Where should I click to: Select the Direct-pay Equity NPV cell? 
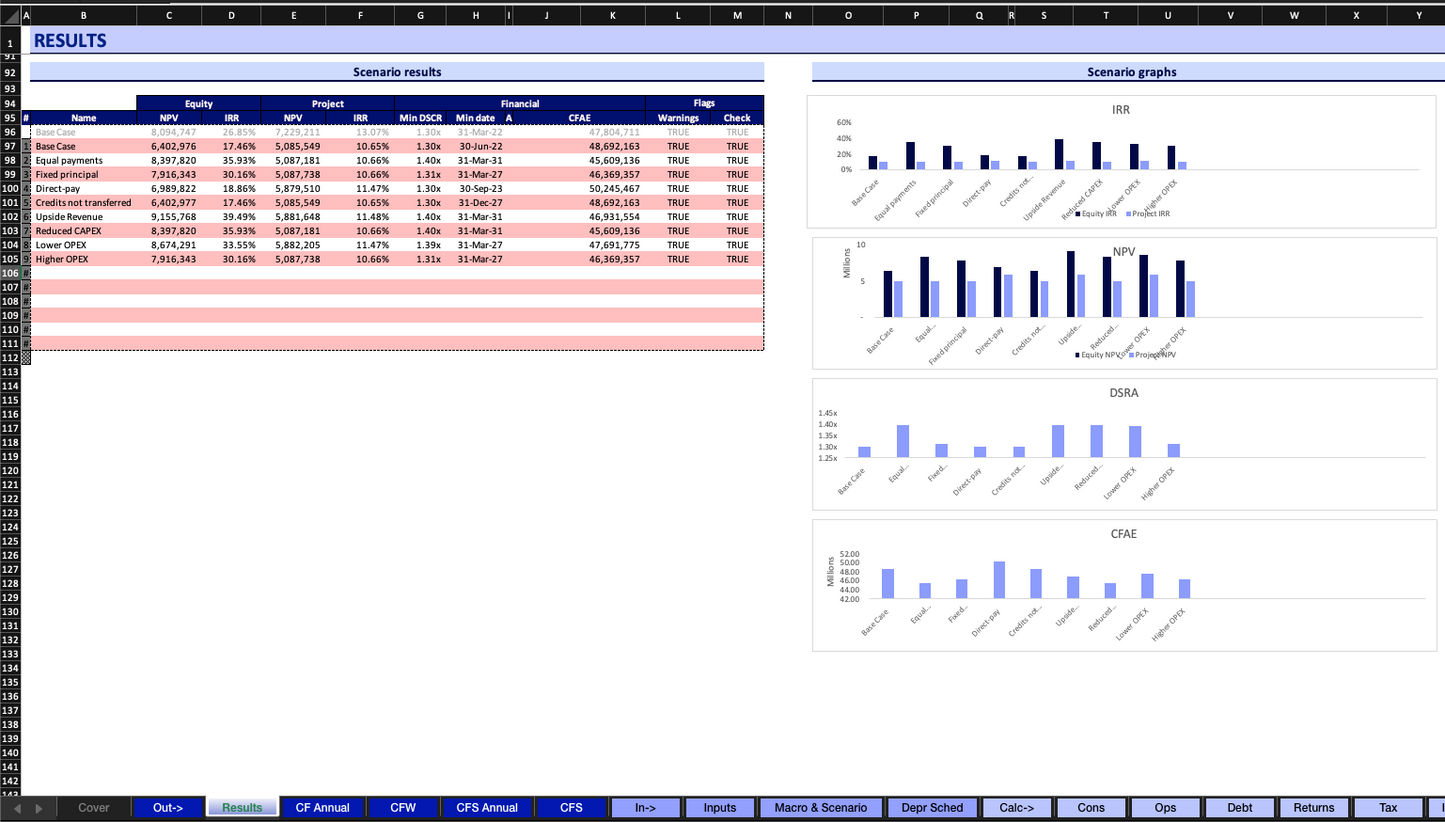pyautogui.click(x=173, y=188)
